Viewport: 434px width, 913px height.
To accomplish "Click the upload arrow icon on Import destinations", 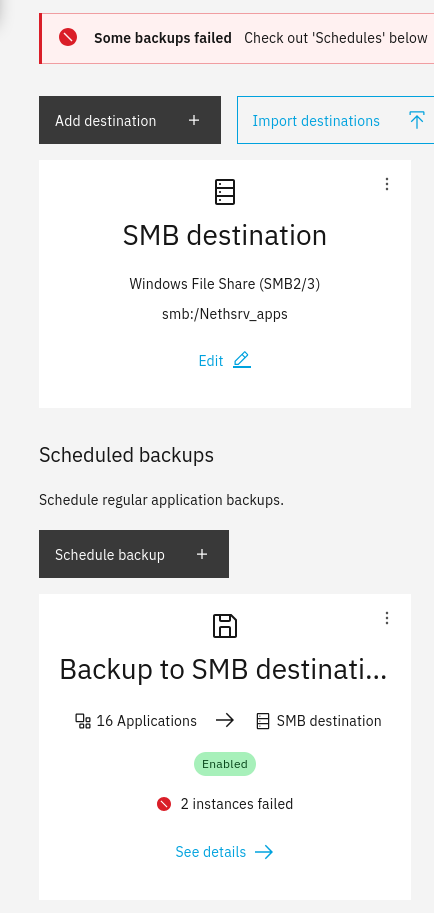I will (x=417, y=121).
